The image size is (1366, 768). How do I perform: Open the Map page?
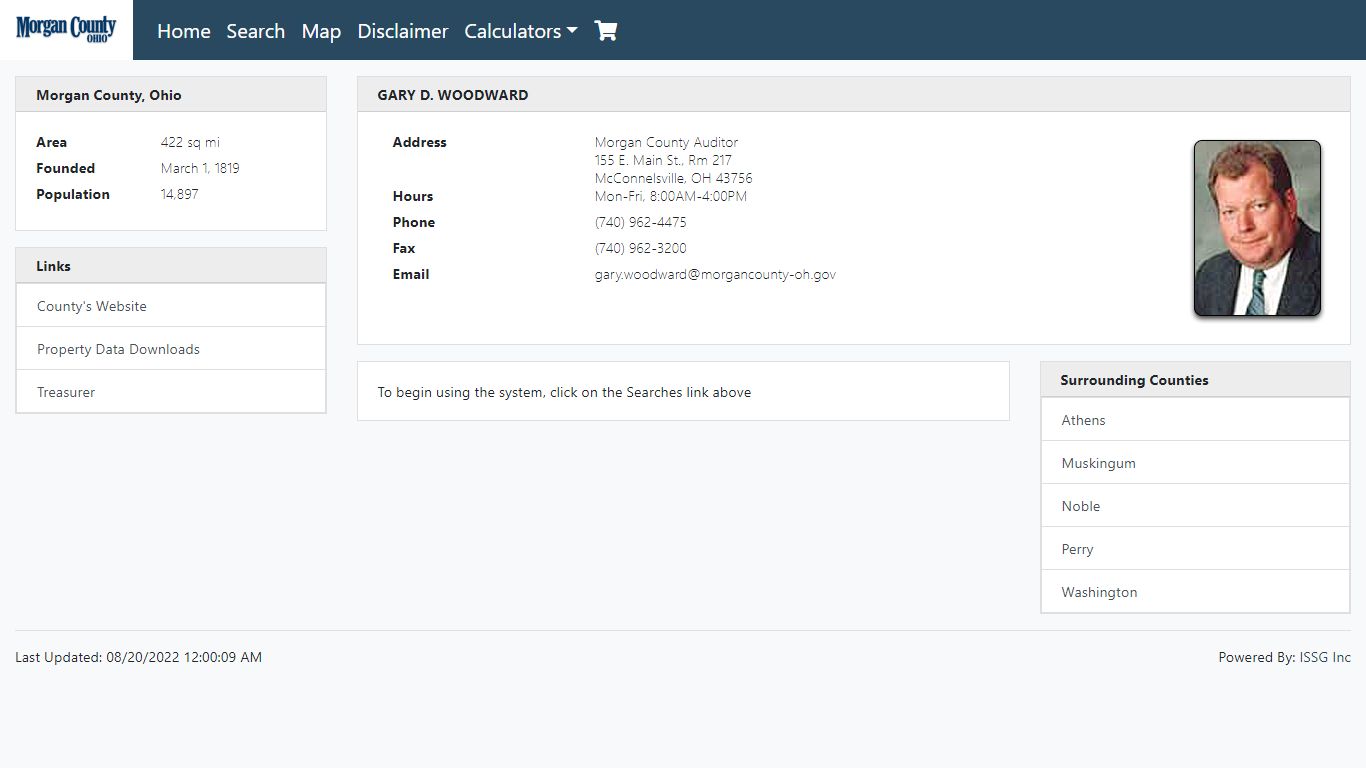tap(321, 31)
